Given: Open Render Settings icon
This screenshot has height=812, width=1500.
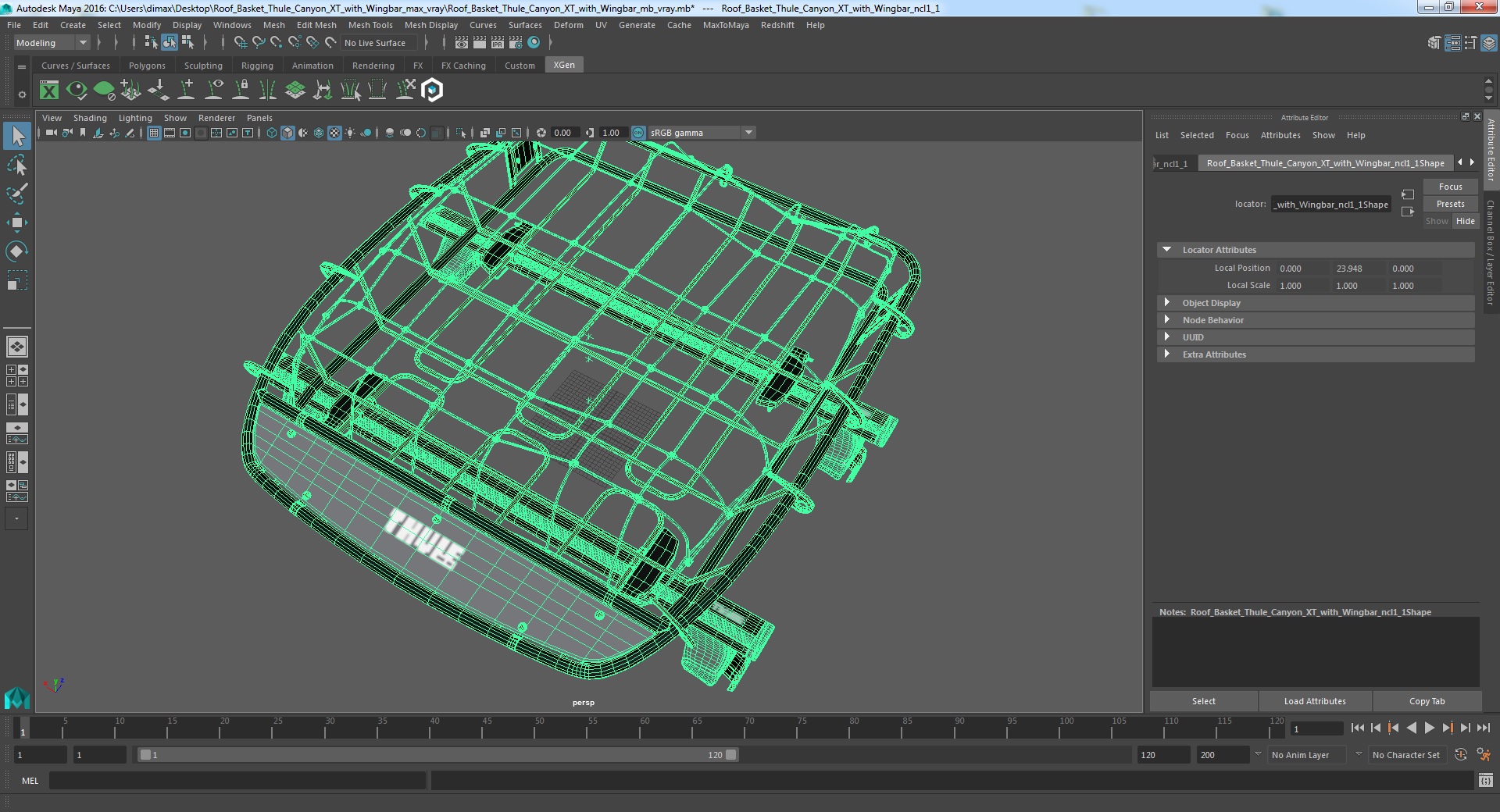Looking at the screenshot, I should coord(516,43).
